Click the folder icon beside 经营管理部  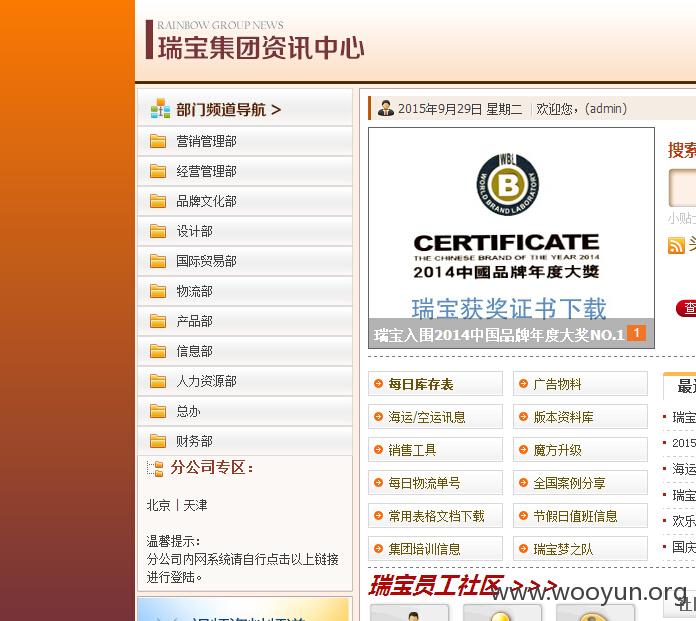pyautogui.click(x=158, y=171)
